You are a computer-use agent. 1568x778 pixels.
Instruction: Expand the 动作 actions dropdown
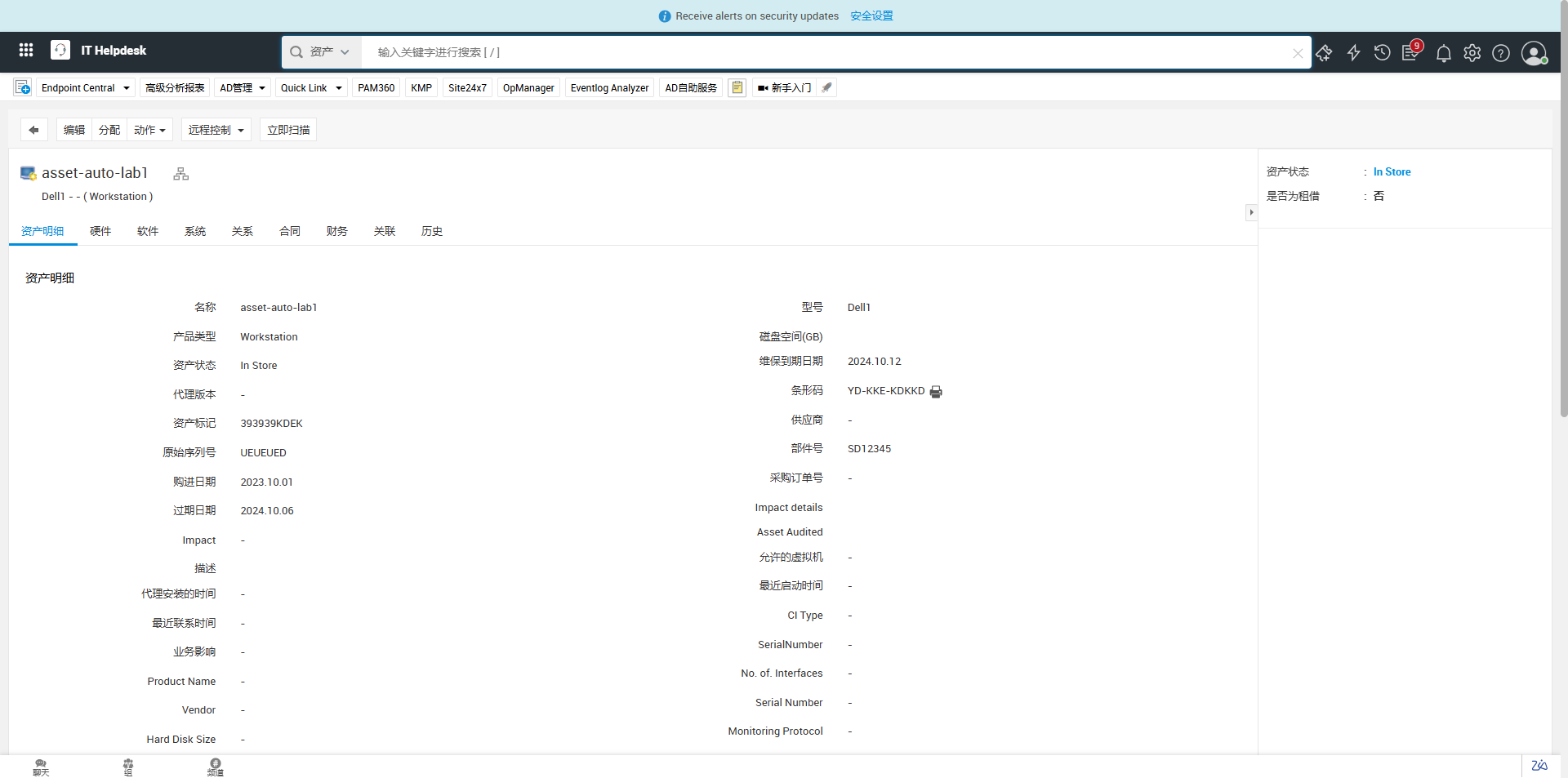[149, 130]
